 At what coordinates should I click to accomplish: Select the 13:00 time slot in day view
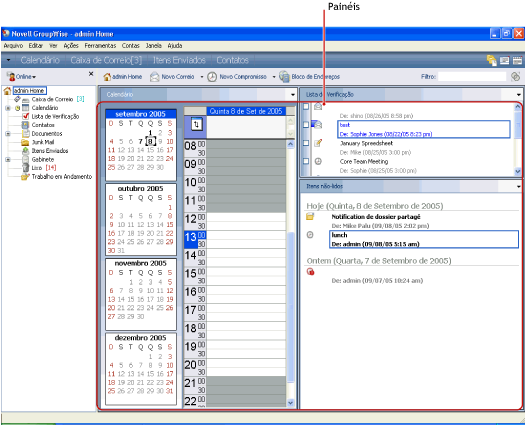click(x=246, y=235)
